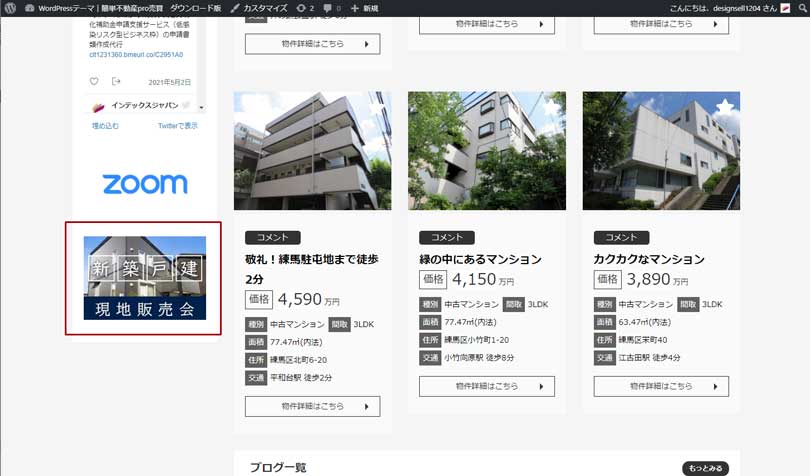Click the user avatar in admin bar

pyautogui.click(x=785, y=8)
